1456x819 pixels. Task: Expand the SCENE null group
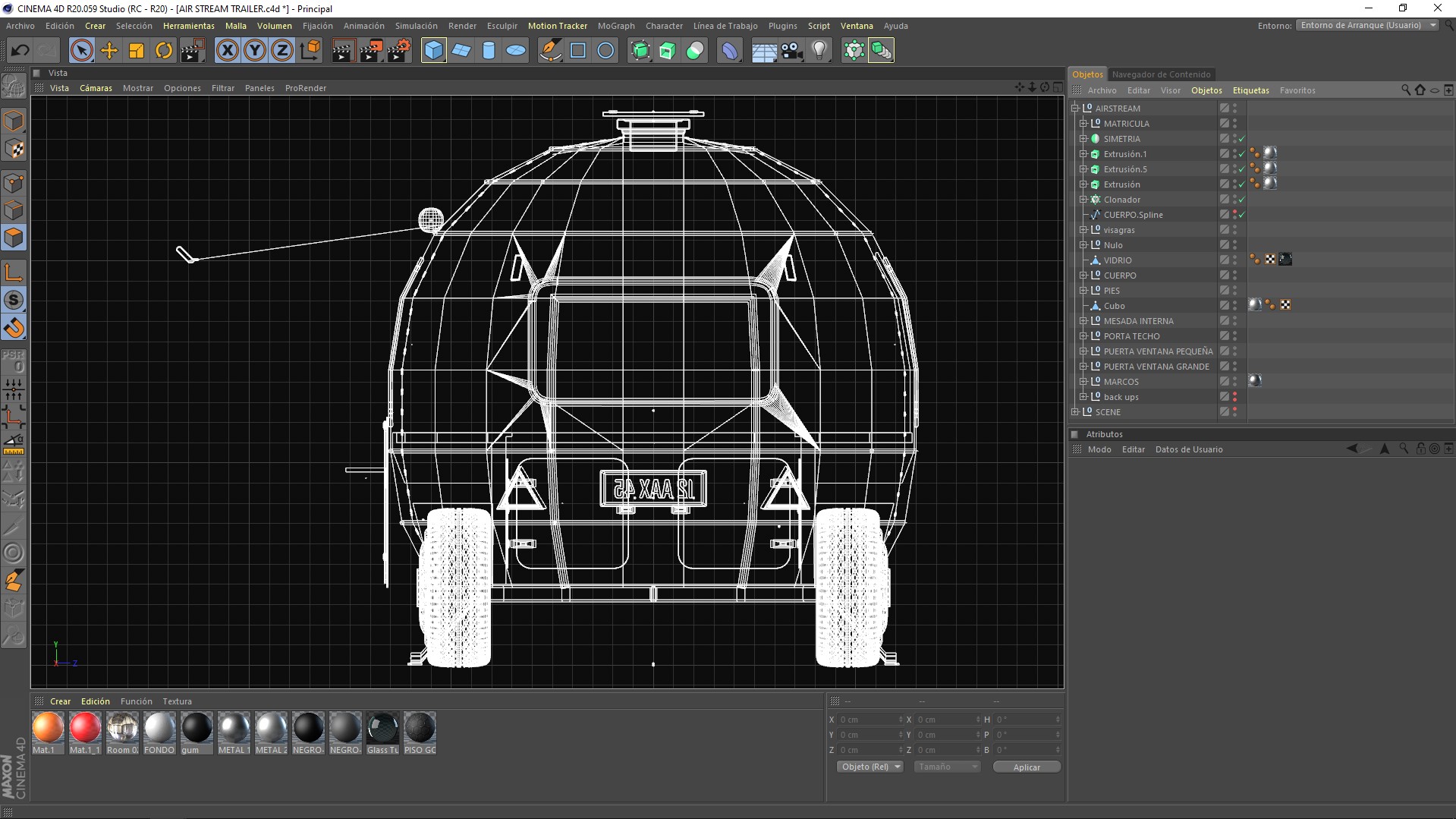(1075, 412)
